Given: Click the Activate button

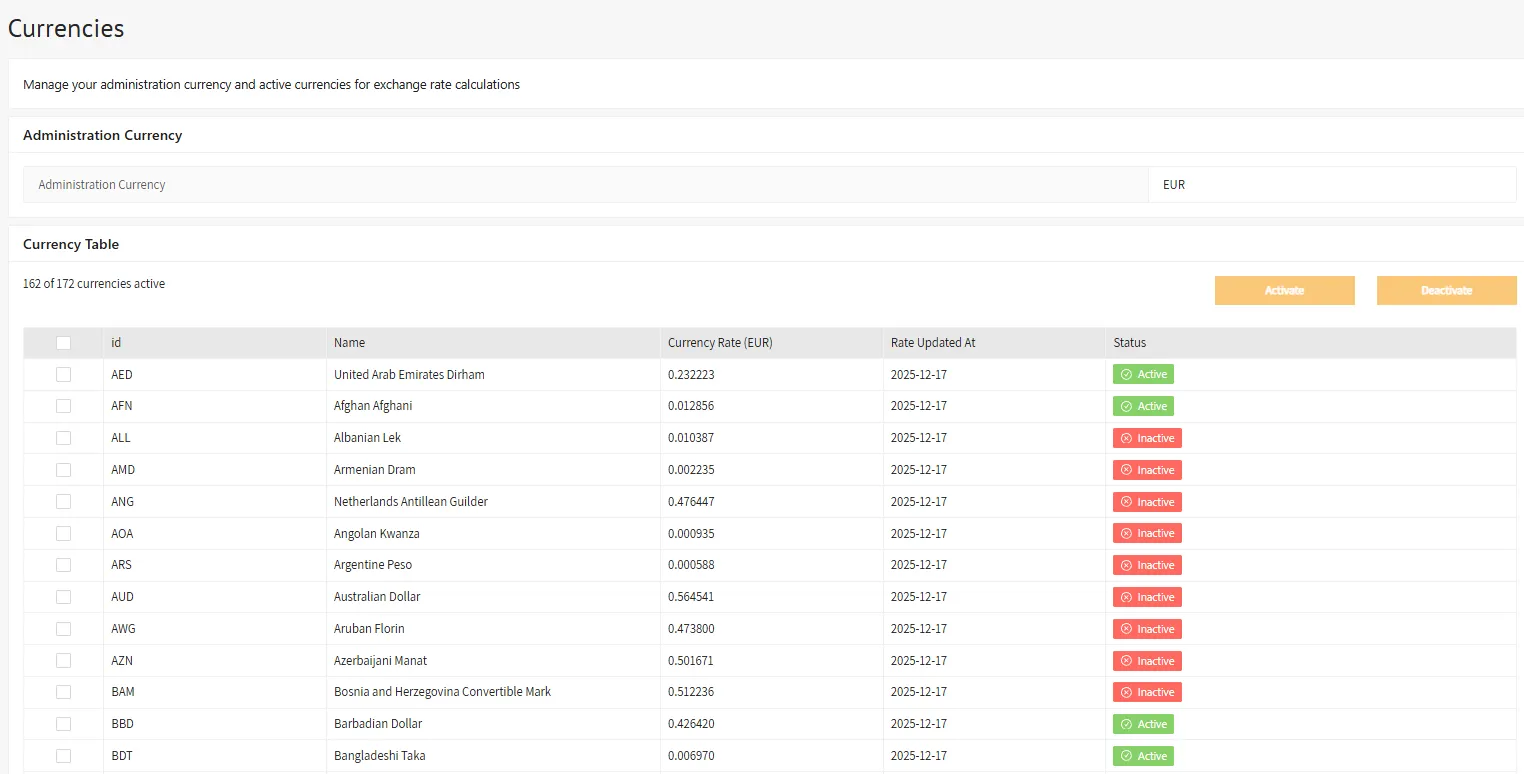Looking at the screenshot, I should pyautogui.click(x=1284, y=290).
